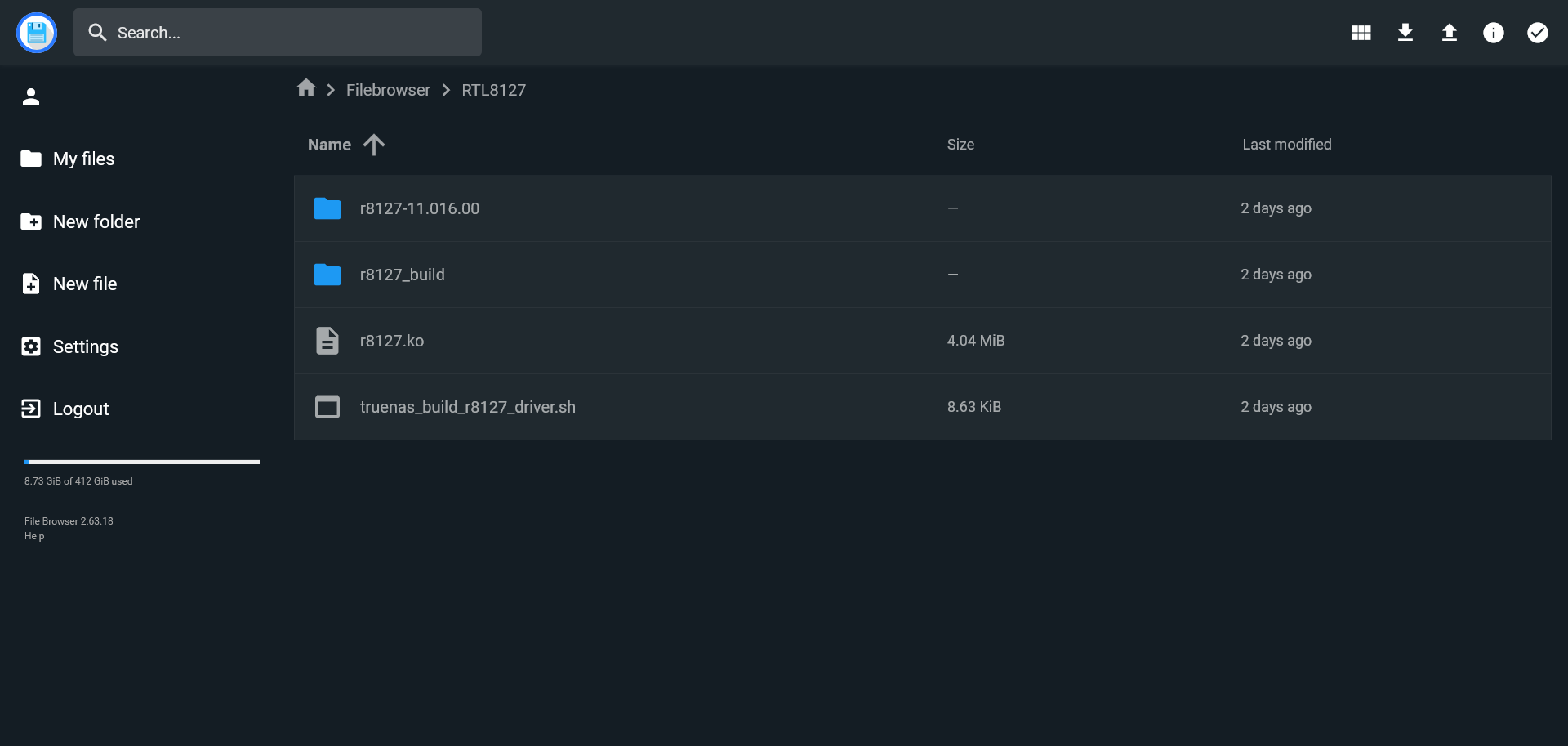
Task: Click the user profile icon in sidebar
Action: coord(31,96)
